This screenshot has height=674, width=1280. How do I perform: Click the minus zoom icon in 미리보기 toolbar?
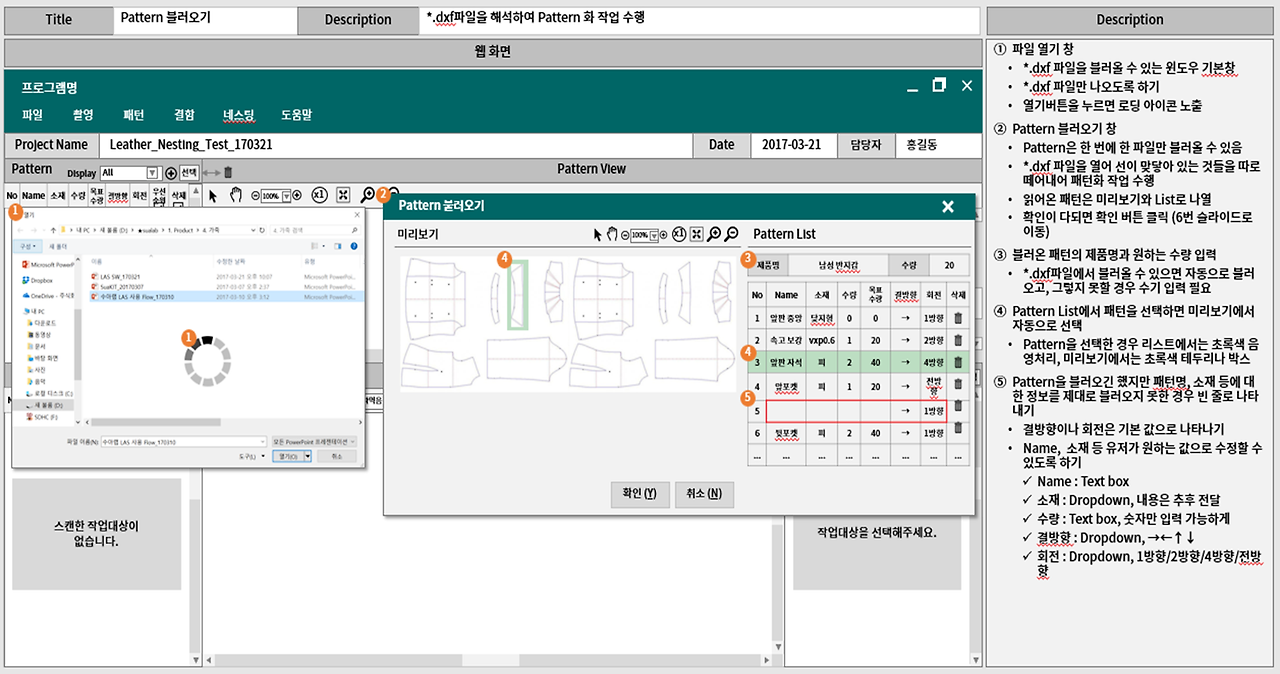coord(625,236)
